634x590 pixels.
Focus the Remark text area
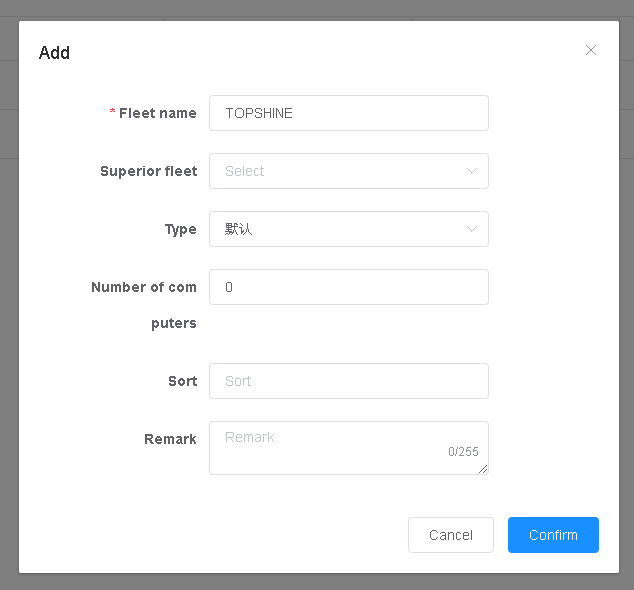pos(330,447)
